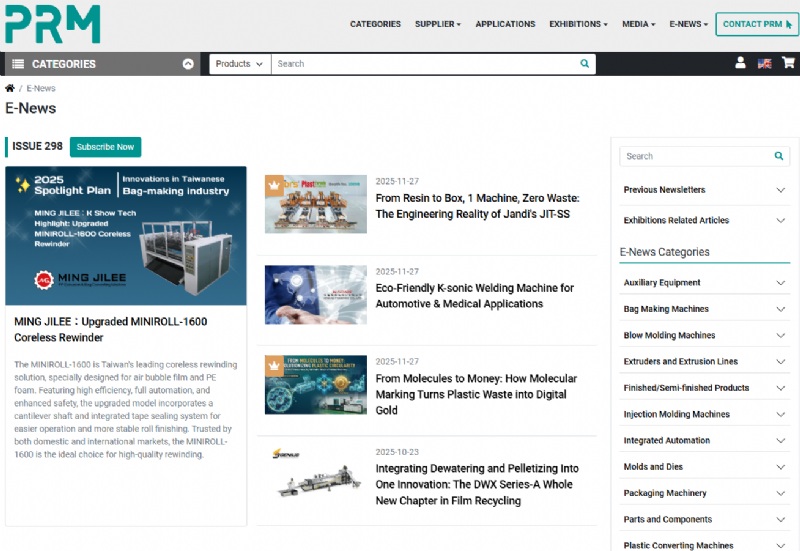Open the shopping cart icon
Screen dimensions: 800x551
click(788, 63)
